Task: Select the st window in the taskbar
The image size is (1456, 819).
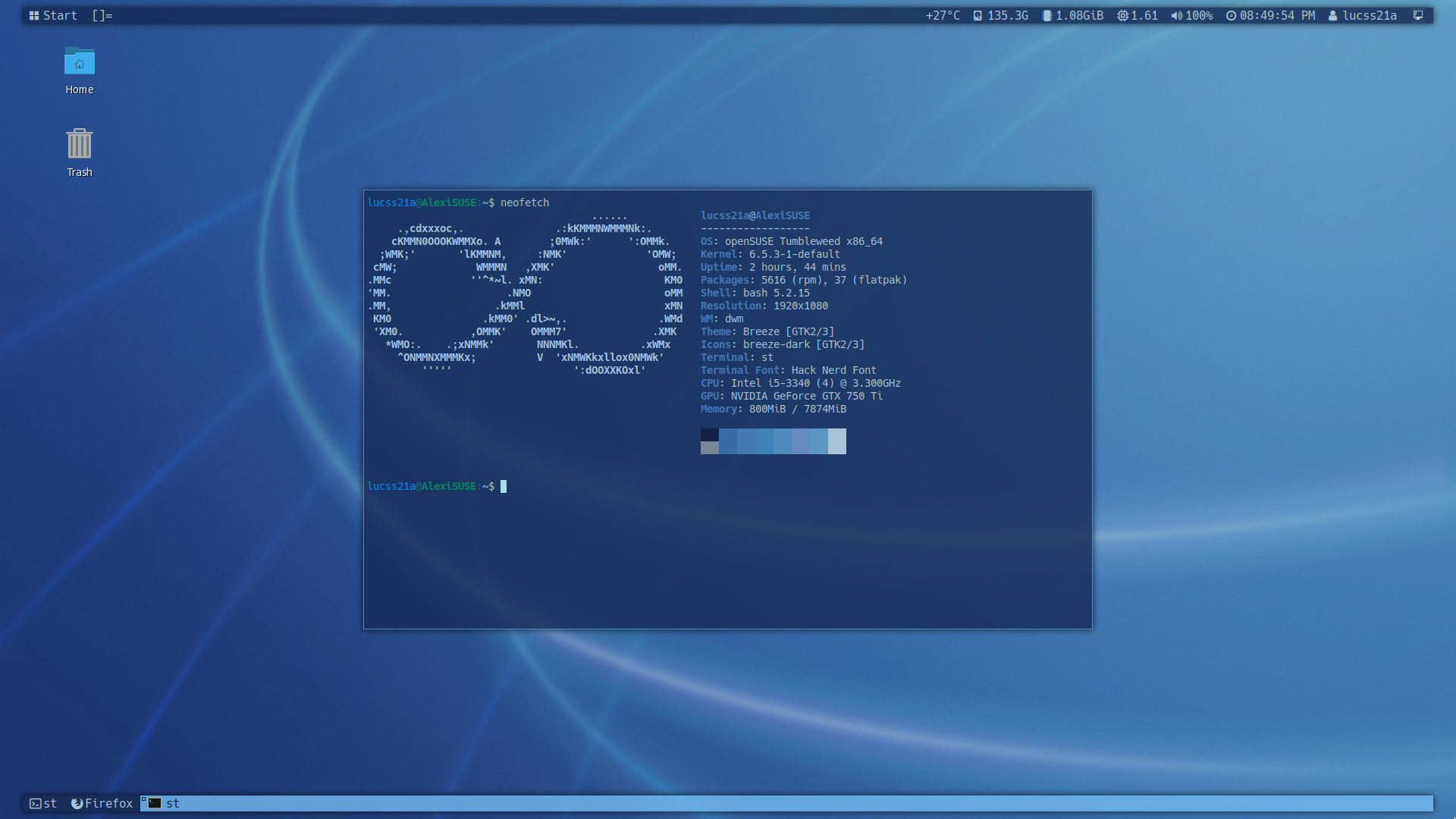Action: tap(786, 803)
